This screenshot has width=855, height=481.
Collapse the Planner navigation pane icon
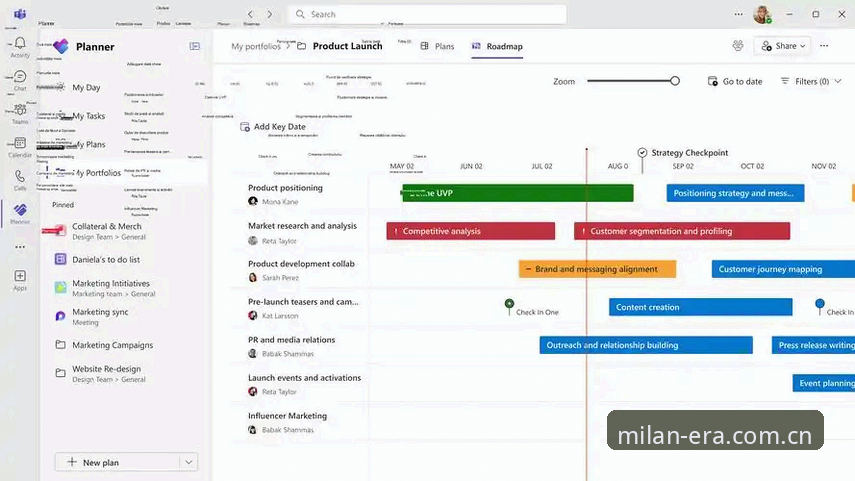point(195,46)
